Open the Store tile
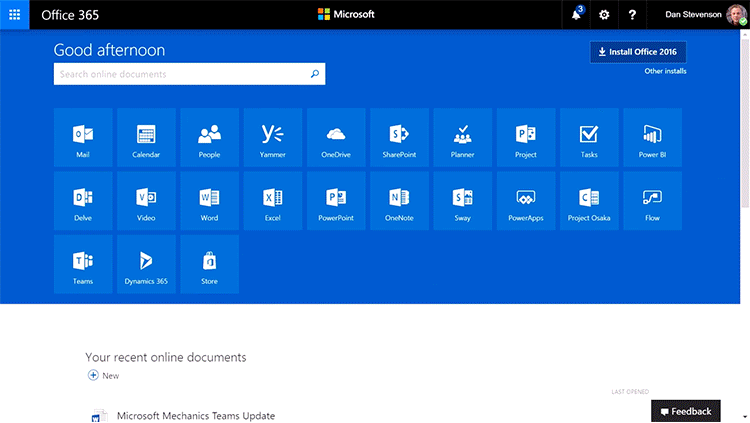The width and height of the screenshot is (750, 423). (x=210, y=264)
